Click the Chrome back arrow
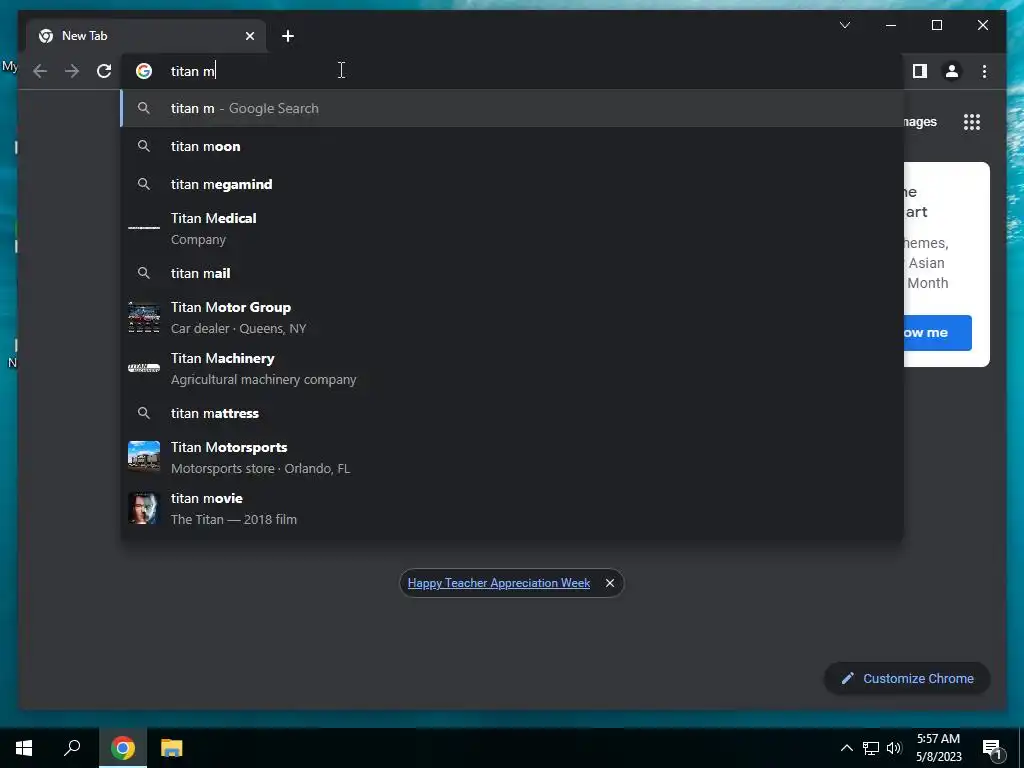 (40, 71)
